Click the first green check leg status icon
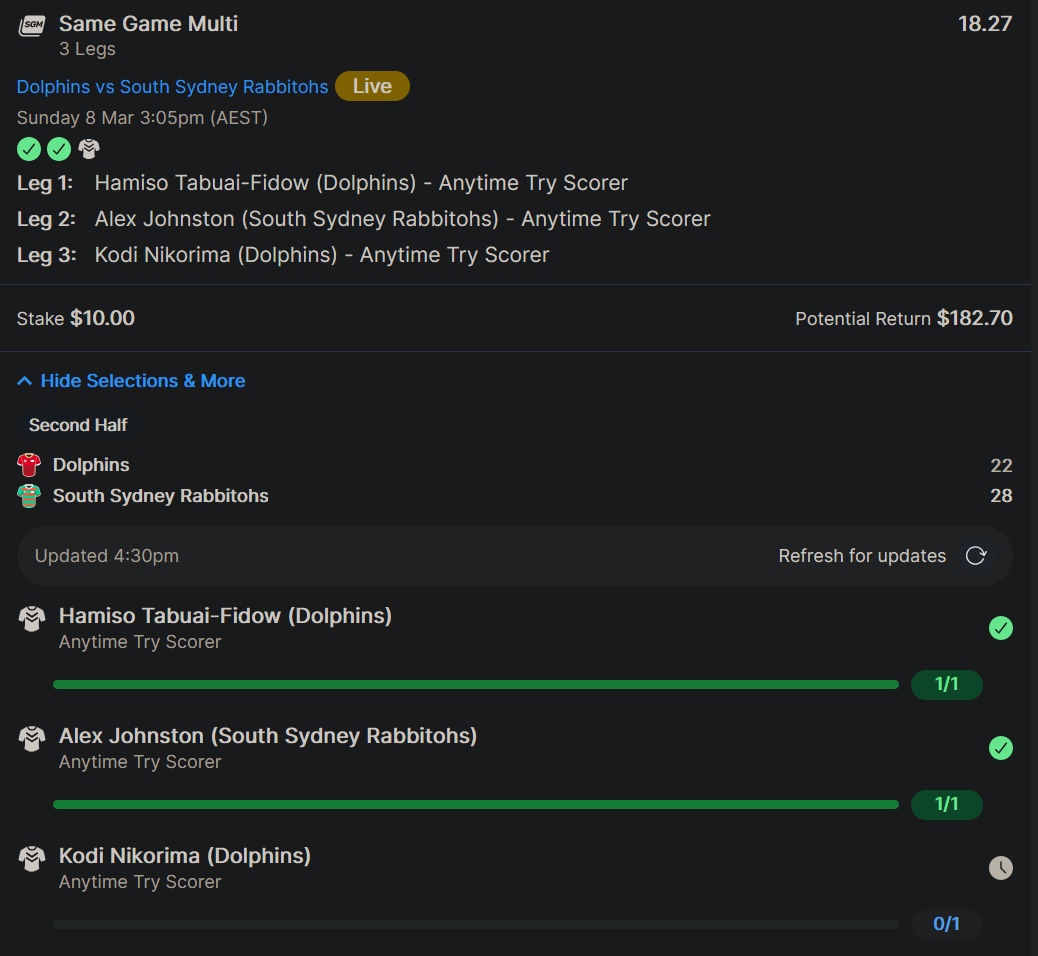The image size is (1038, 956). pos(28,149)
